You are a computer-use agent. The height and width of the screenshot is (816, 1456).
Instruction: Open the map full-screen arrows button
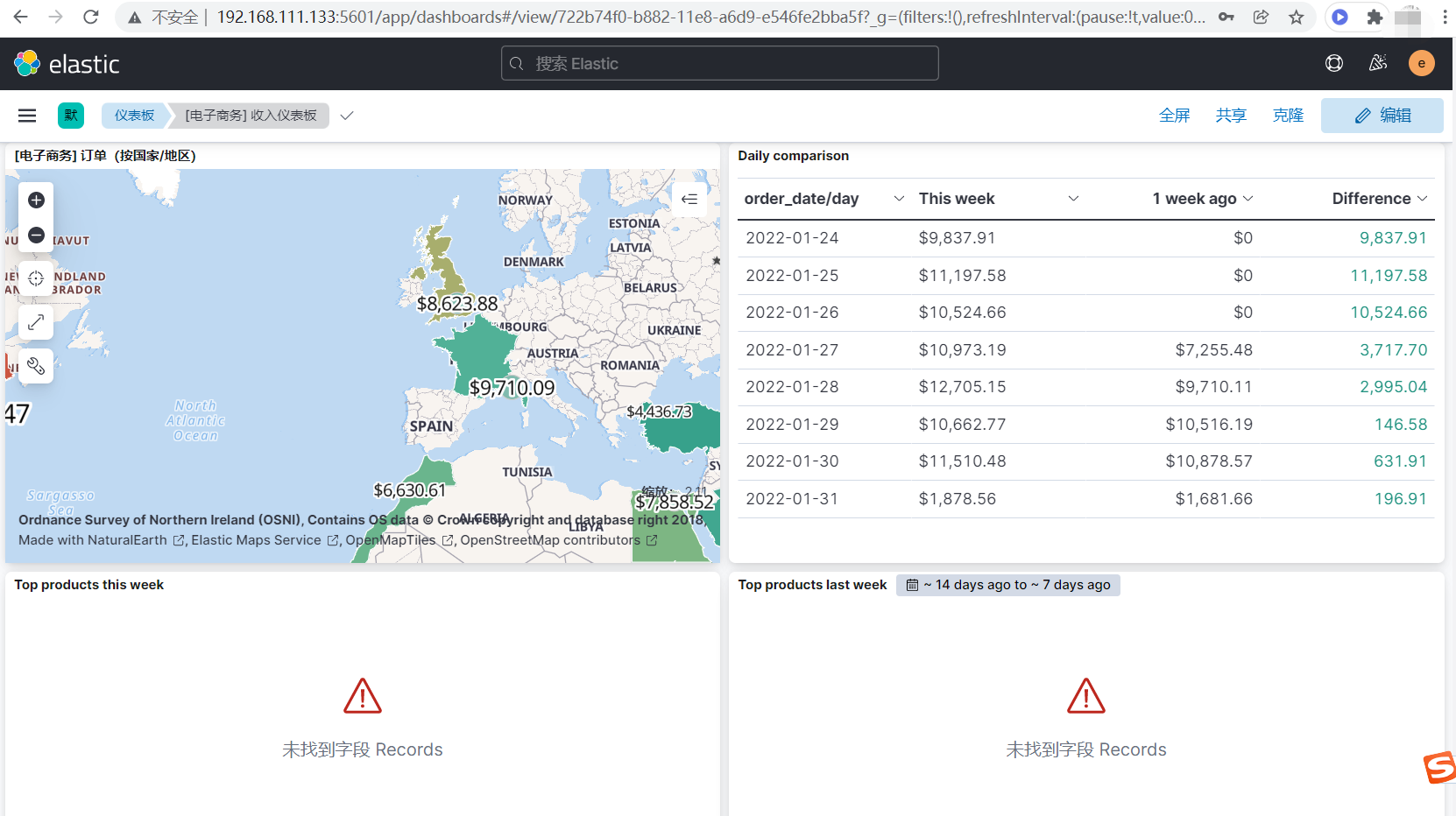click(36, 322)
